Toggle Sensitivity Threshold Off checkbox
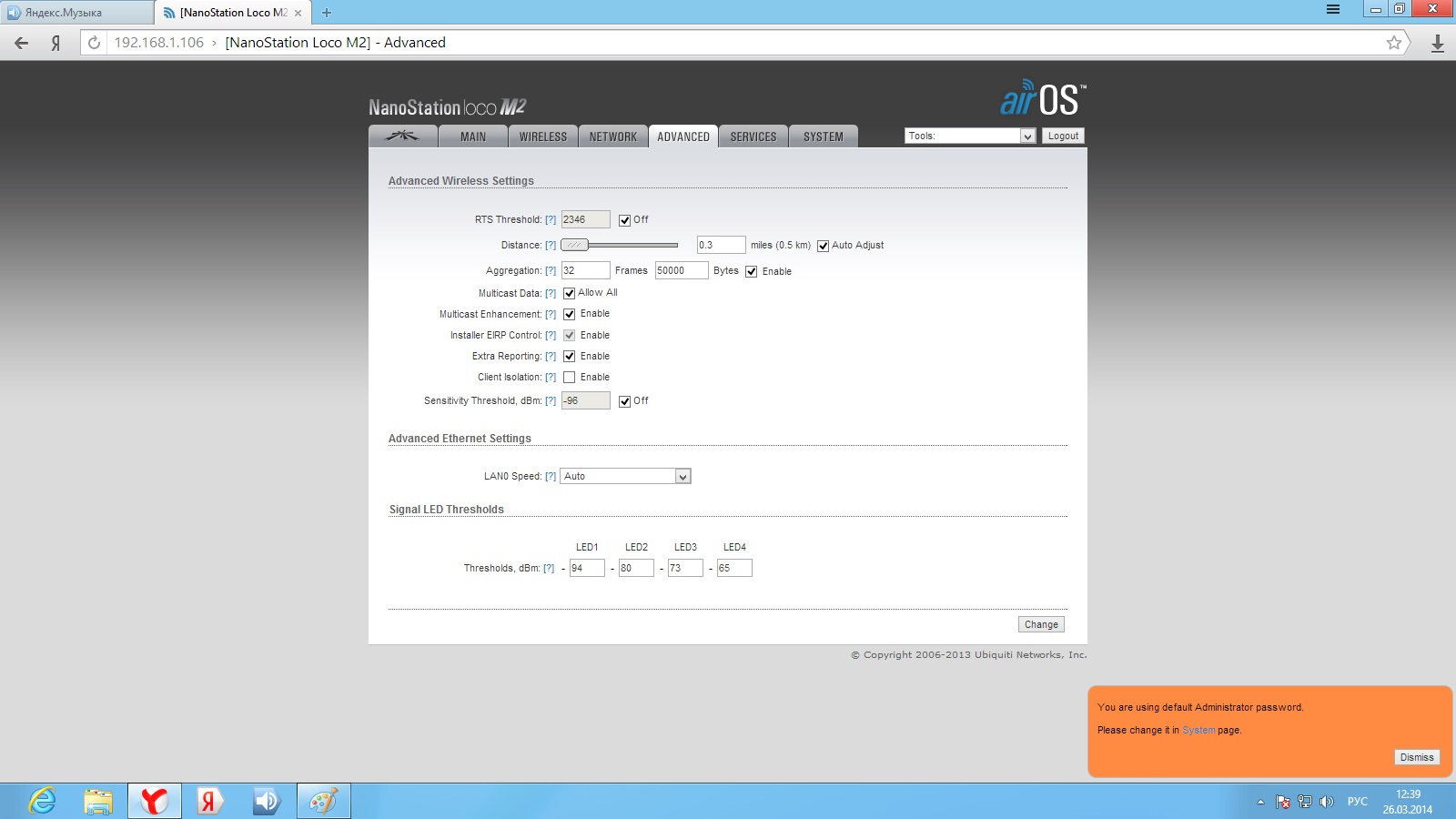Viewport: 1456px width, 819px height. coord(624,401)
